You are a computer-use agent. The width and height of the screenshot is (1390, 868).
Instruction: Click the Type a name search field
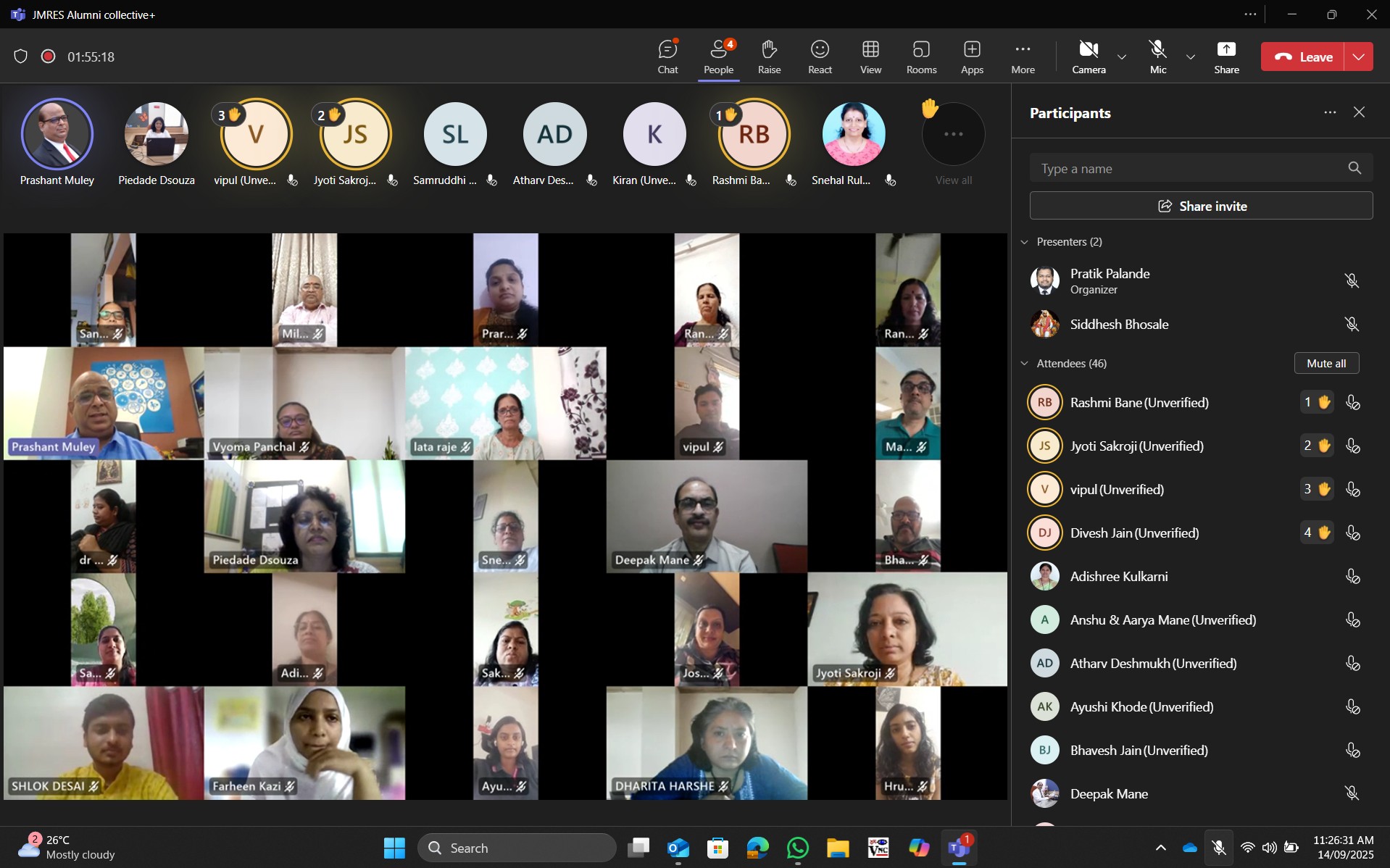[1189, 169]
